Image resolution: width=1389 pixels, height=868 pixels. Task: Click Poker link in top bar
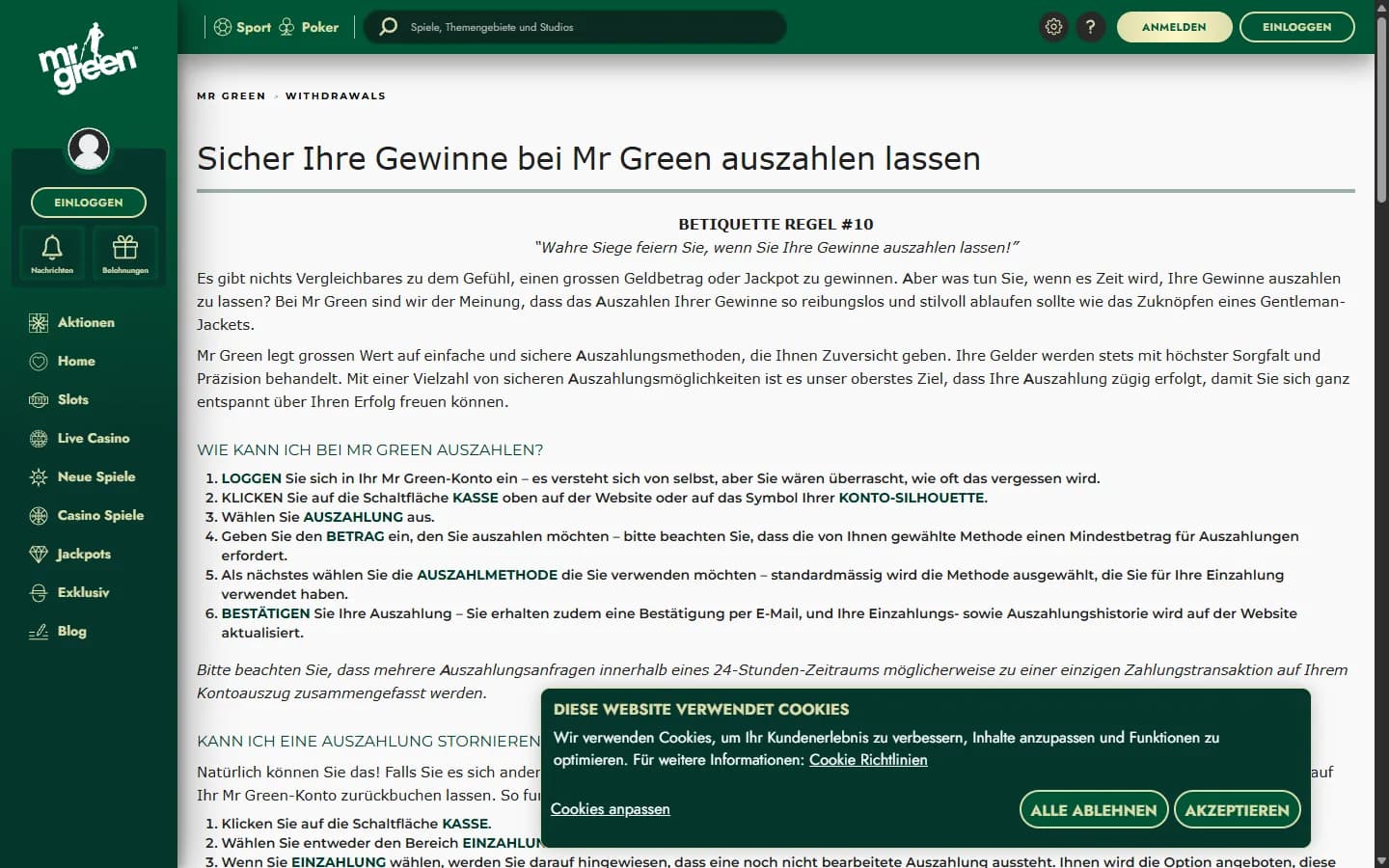(x=320, y=27)
